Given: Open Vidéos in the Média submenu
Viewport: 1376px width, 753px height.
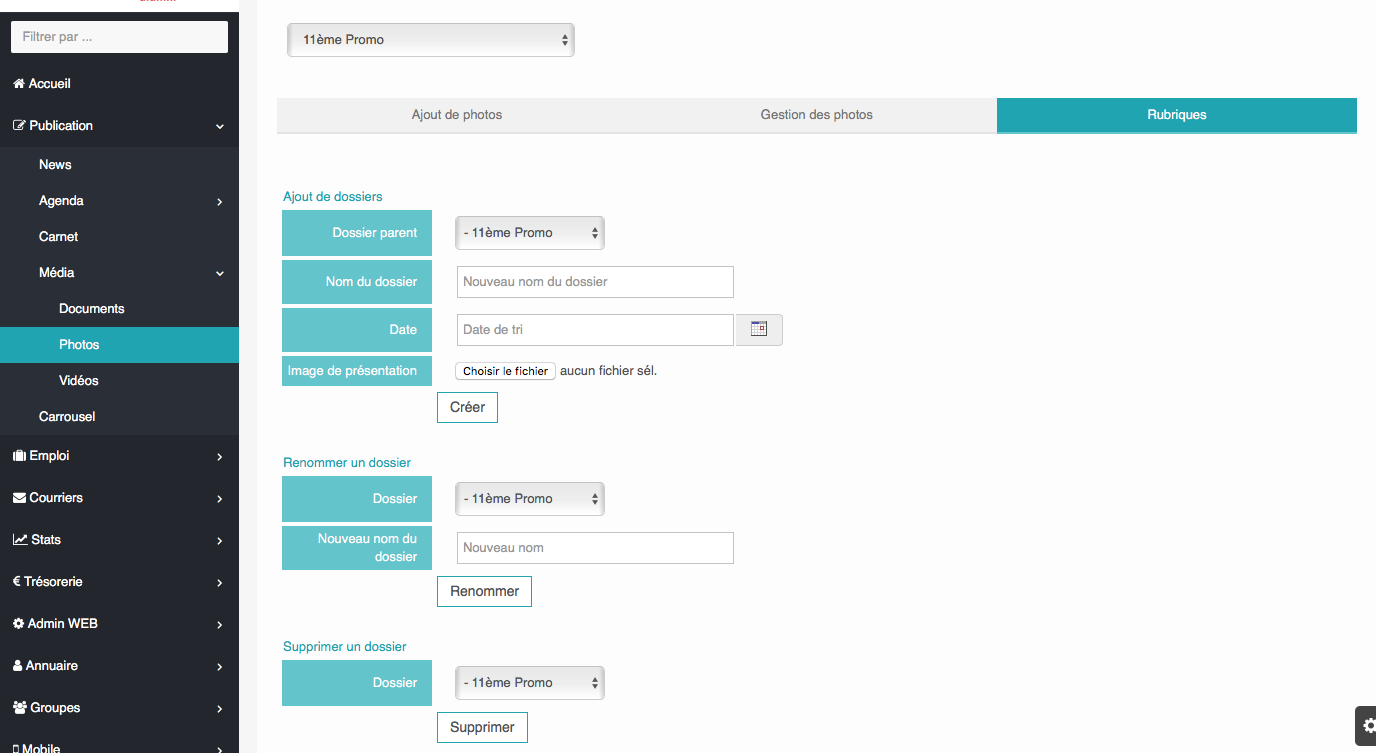Looking at the screenshot, I should click(79, 381).
